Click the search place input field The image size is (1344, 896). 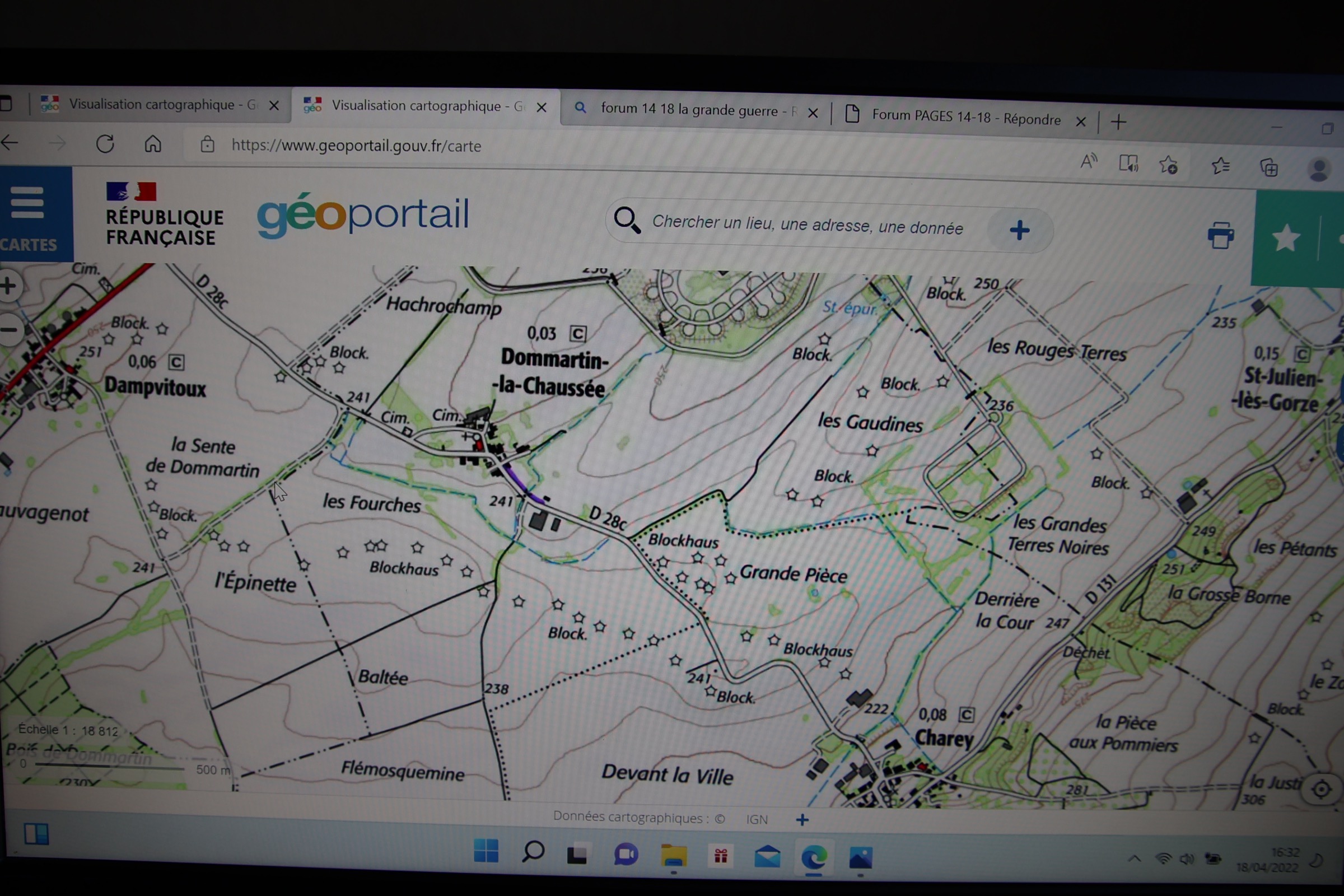(807, 225)
